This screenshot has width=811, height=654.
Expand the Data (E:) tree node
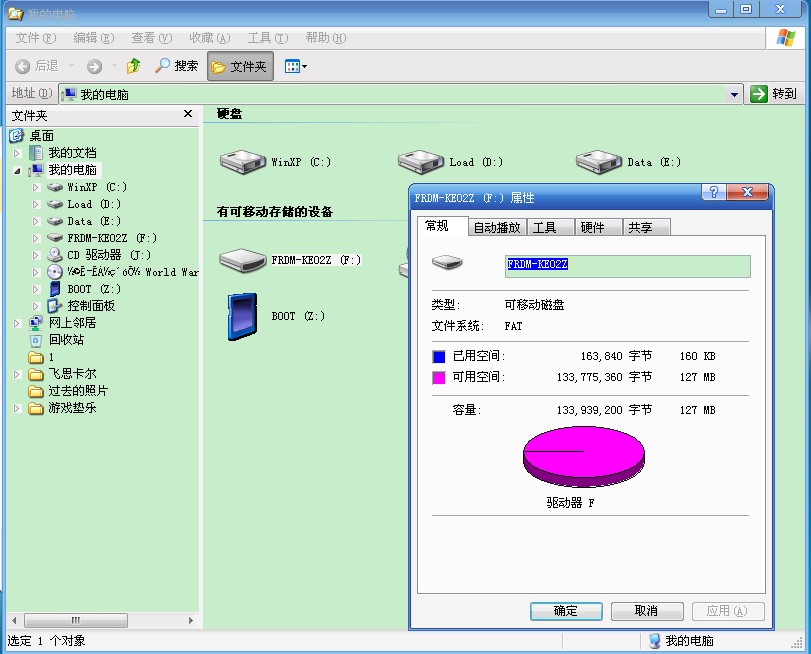36,221
